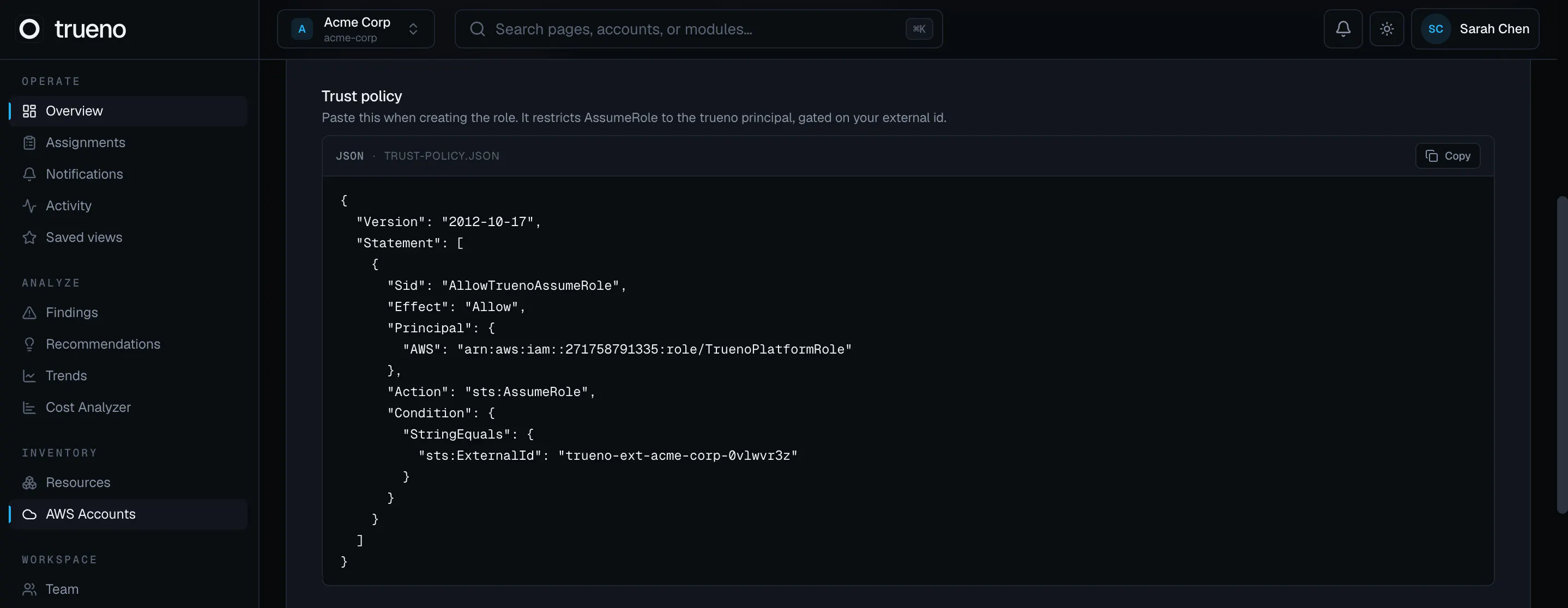
Task: Click the Activity pulse icon
Action: [29, 205]
